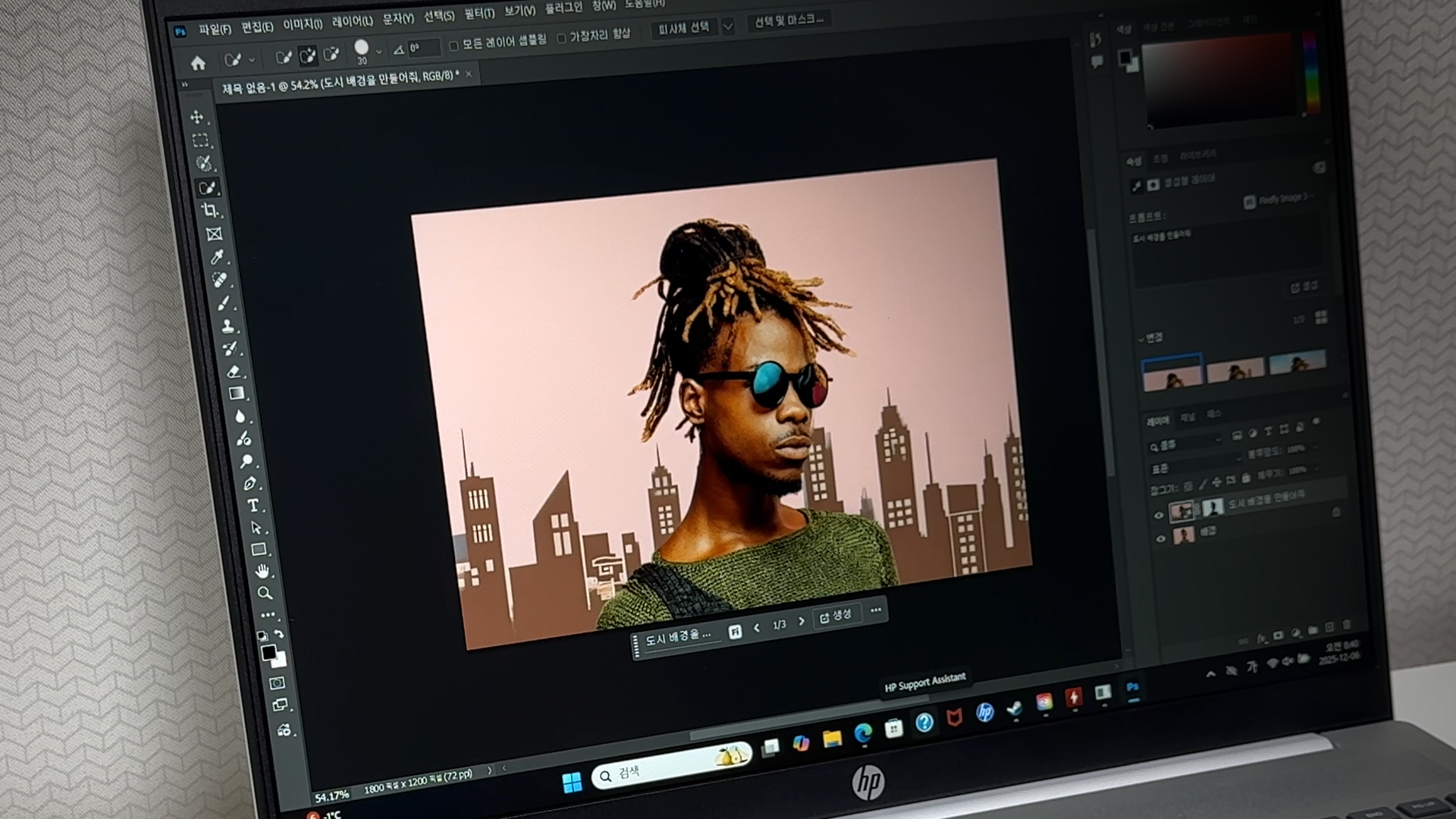The image size is (1456, 819).
Task: Select the Zoom tool
Action: (x=265, y=593)
